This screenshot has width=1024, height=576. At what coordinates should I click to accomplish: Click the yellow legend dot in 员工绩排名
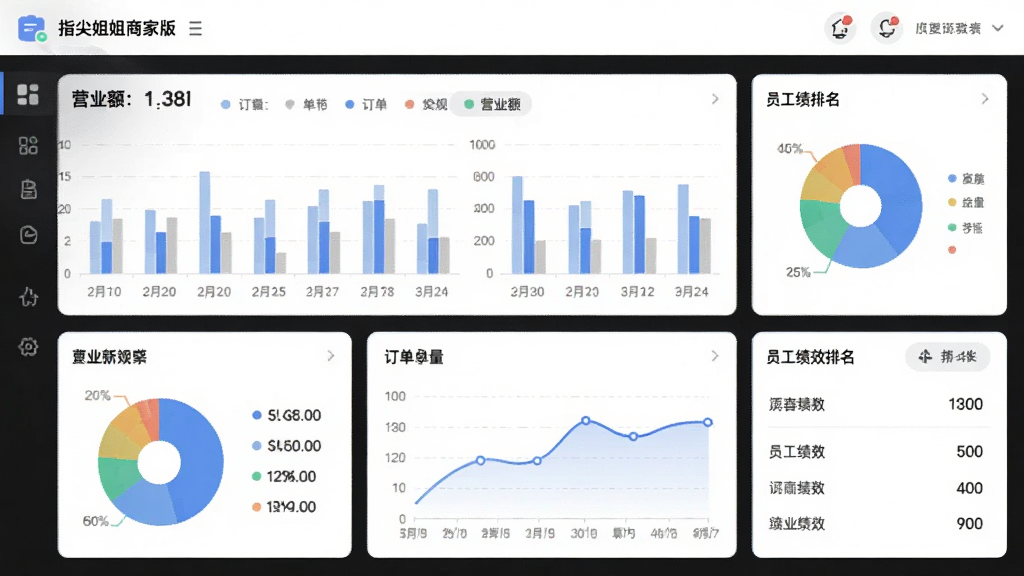[x=952, y=202]
